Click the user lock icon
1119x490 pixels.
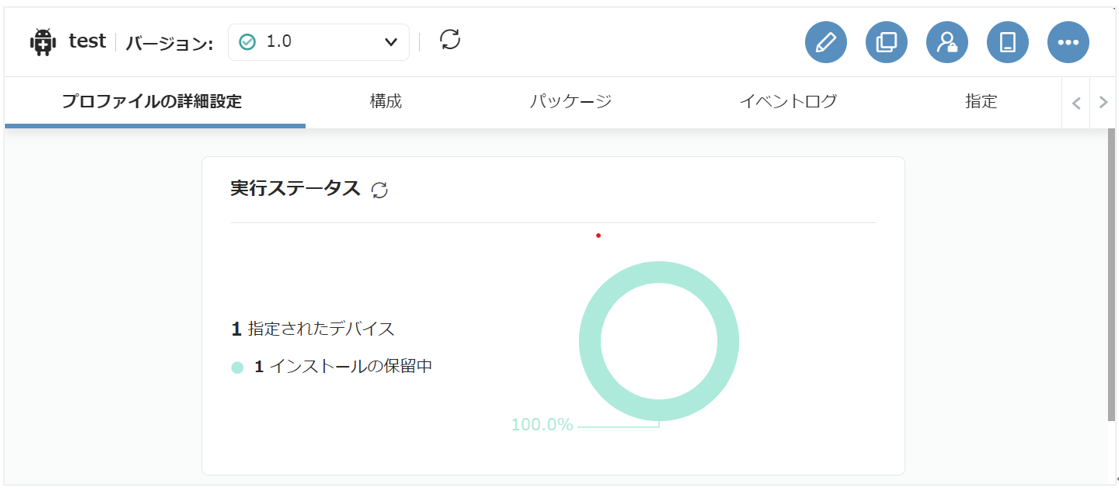click(x=947, y=42)
